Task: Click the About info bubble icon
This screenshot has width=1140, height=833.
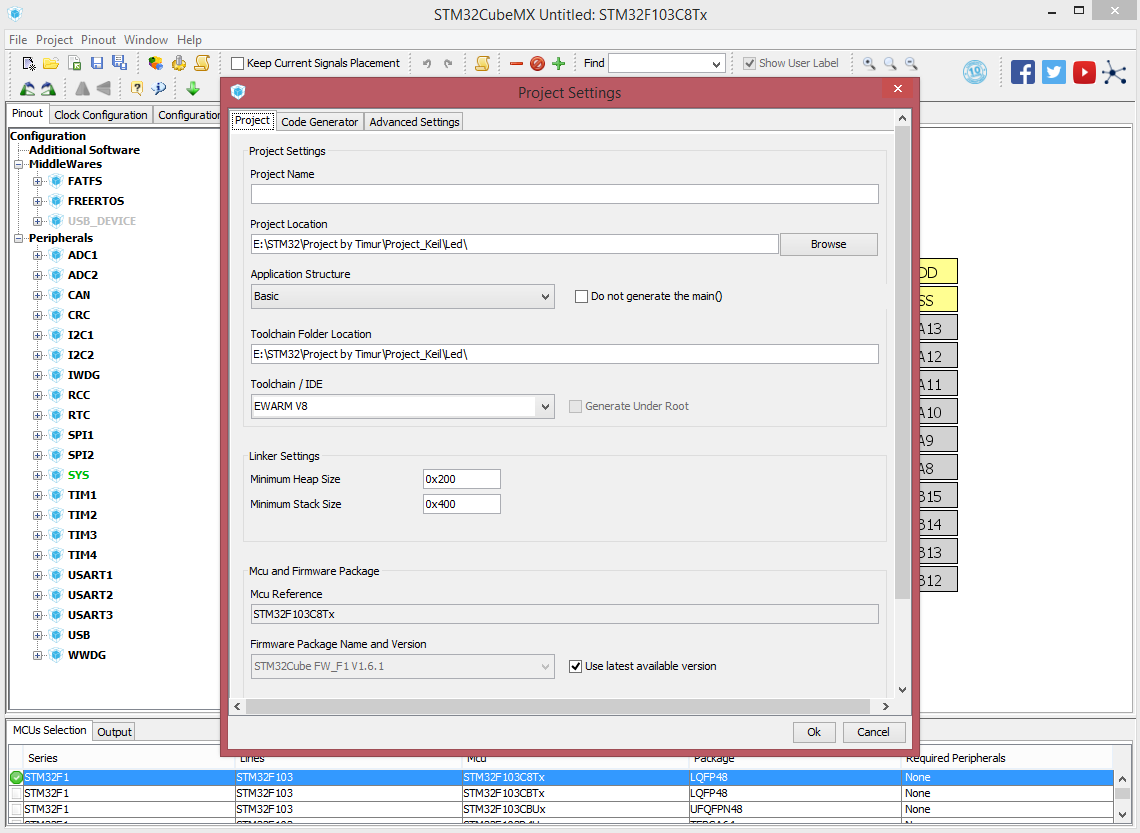Action: point(158,89)
